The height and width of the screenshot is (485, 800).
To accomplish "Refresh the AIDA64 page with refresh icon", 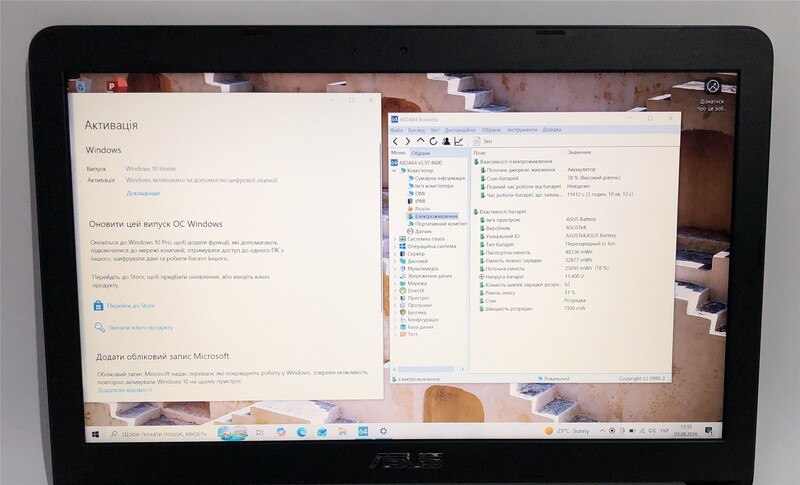I will 433,141.
